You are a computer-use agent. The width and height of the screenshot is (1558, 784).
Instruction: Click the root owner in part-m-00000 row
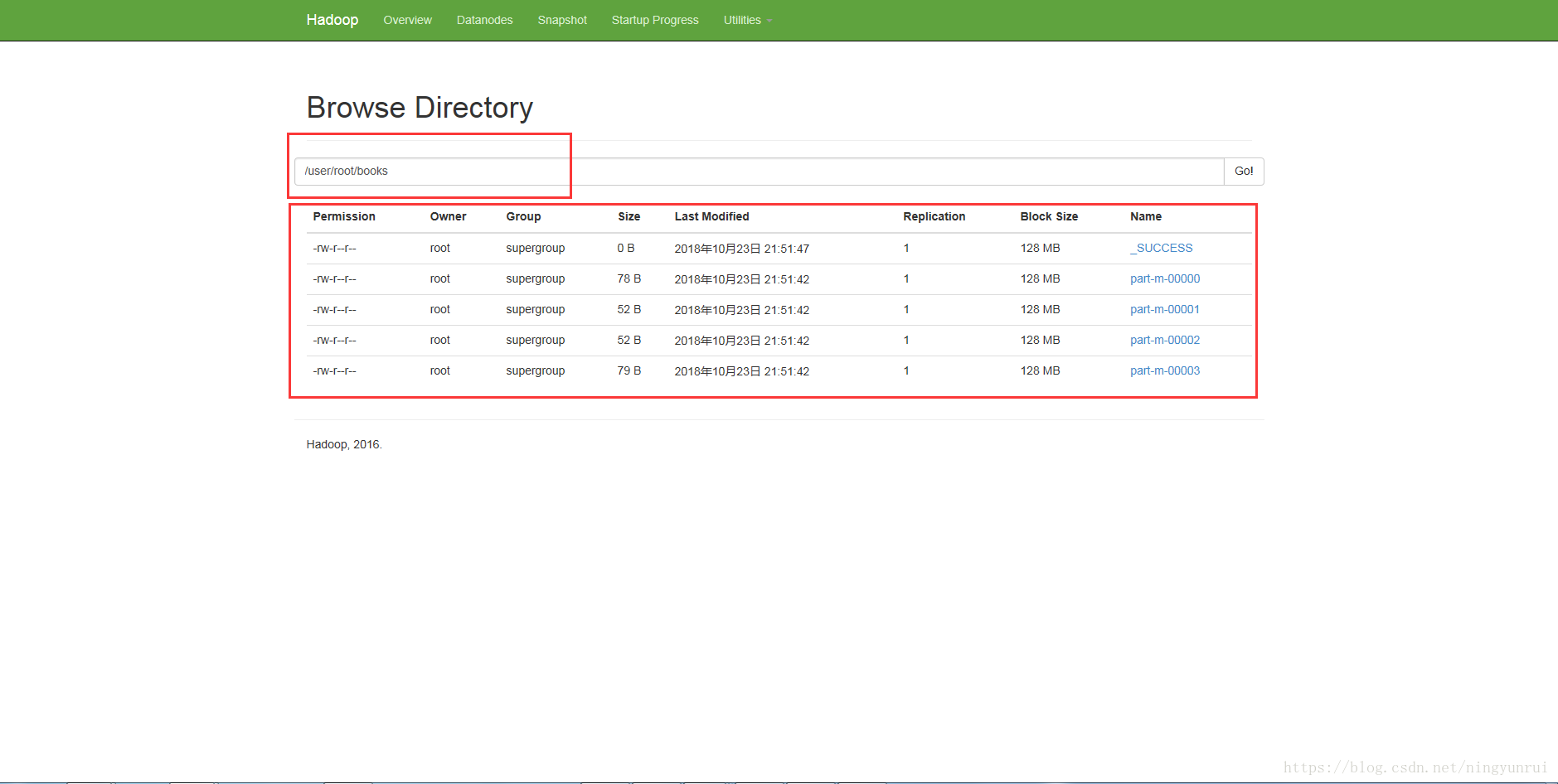point(439,278)
